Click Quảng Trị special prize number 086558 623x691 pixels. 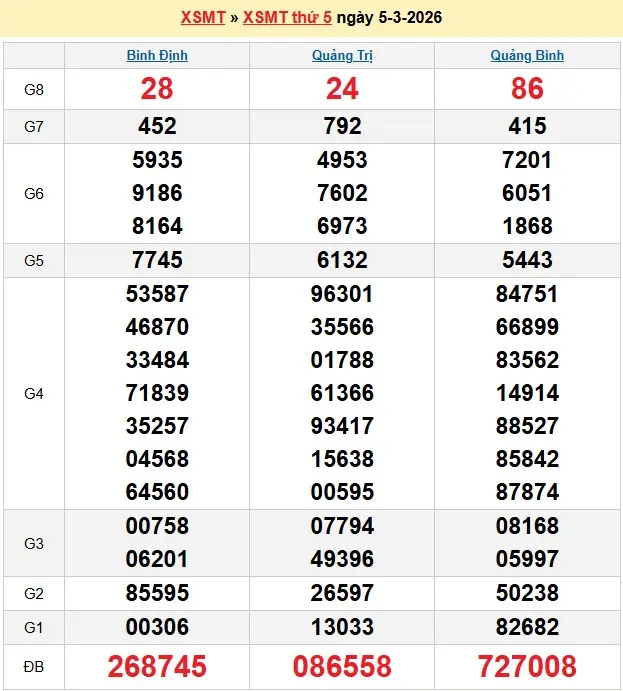(342, 666)
